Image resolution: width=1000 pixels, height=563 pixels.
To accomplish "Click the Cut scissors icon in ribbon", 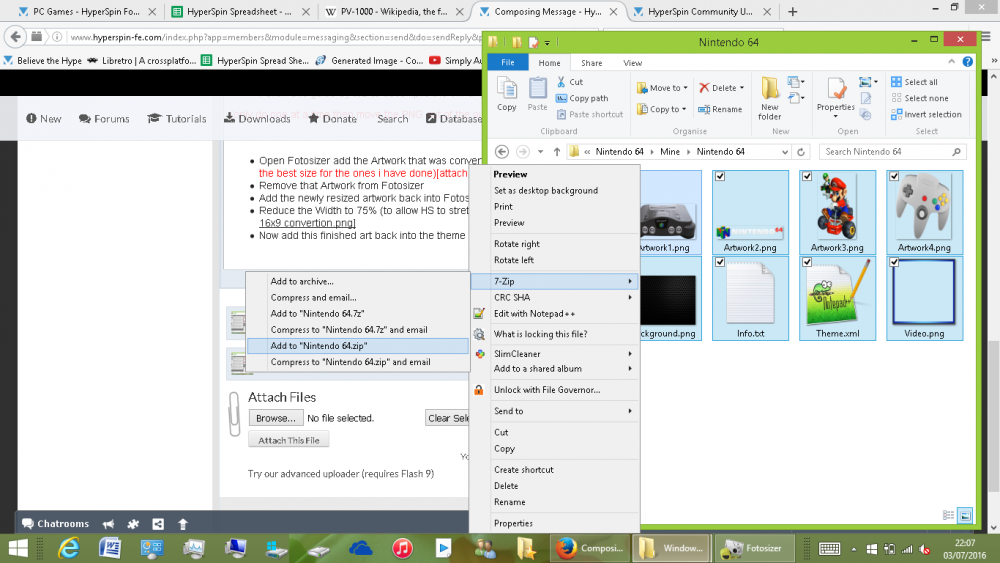I will tap(563, 82).
